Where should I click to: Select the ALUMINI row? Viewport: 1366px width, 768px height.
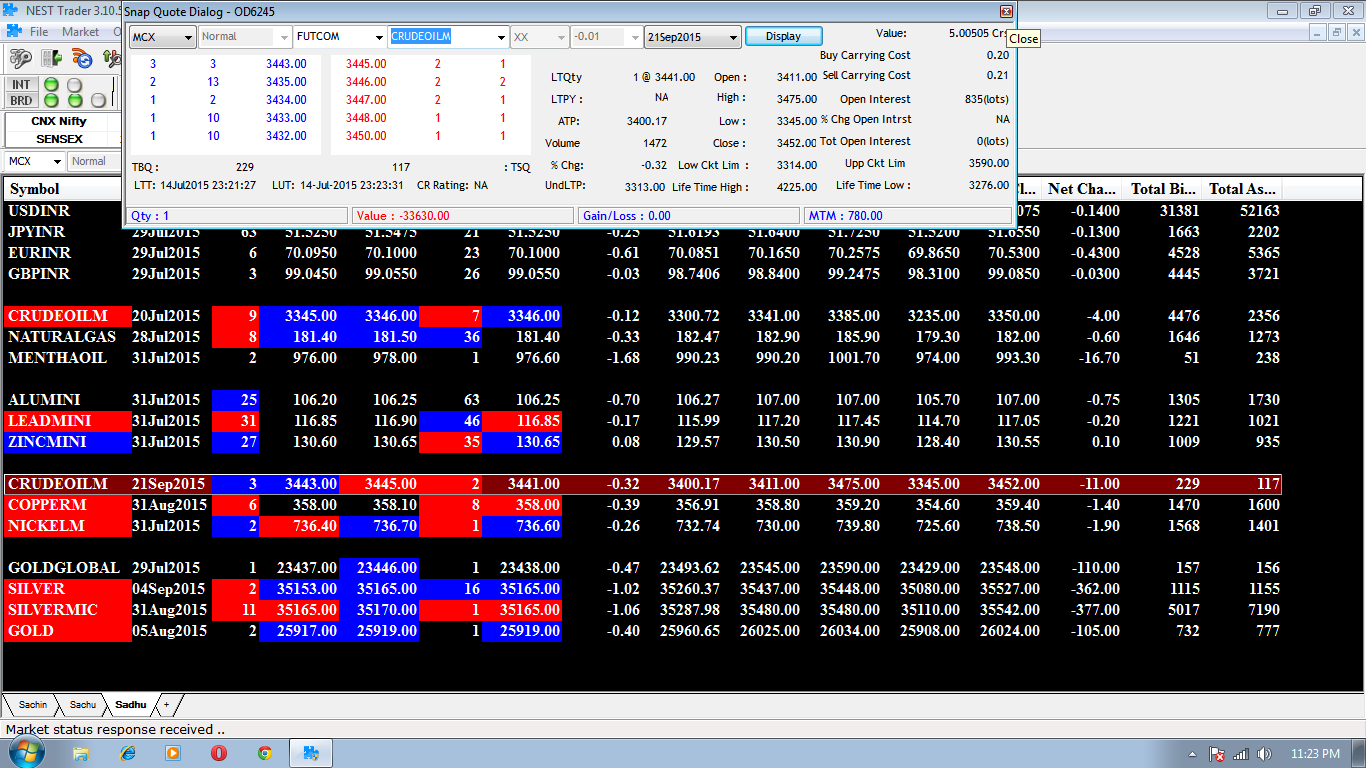642,400
